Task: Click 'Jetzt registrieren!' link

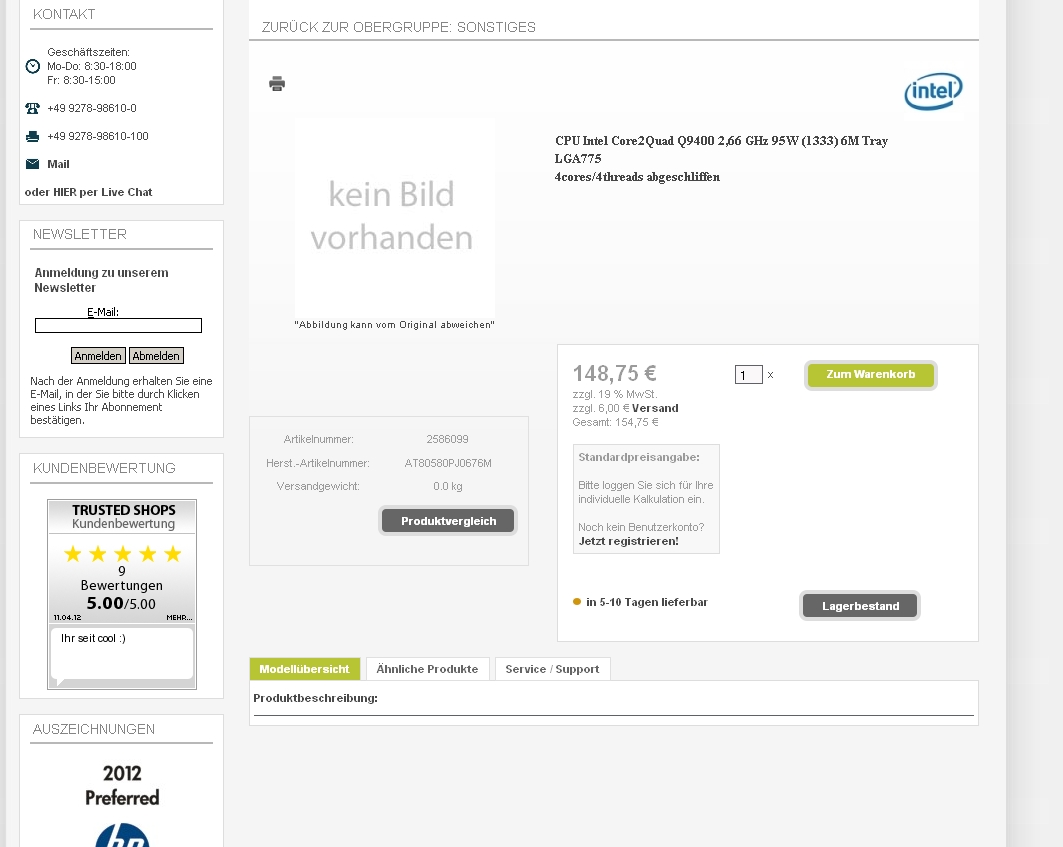Action: pos(628,541)
